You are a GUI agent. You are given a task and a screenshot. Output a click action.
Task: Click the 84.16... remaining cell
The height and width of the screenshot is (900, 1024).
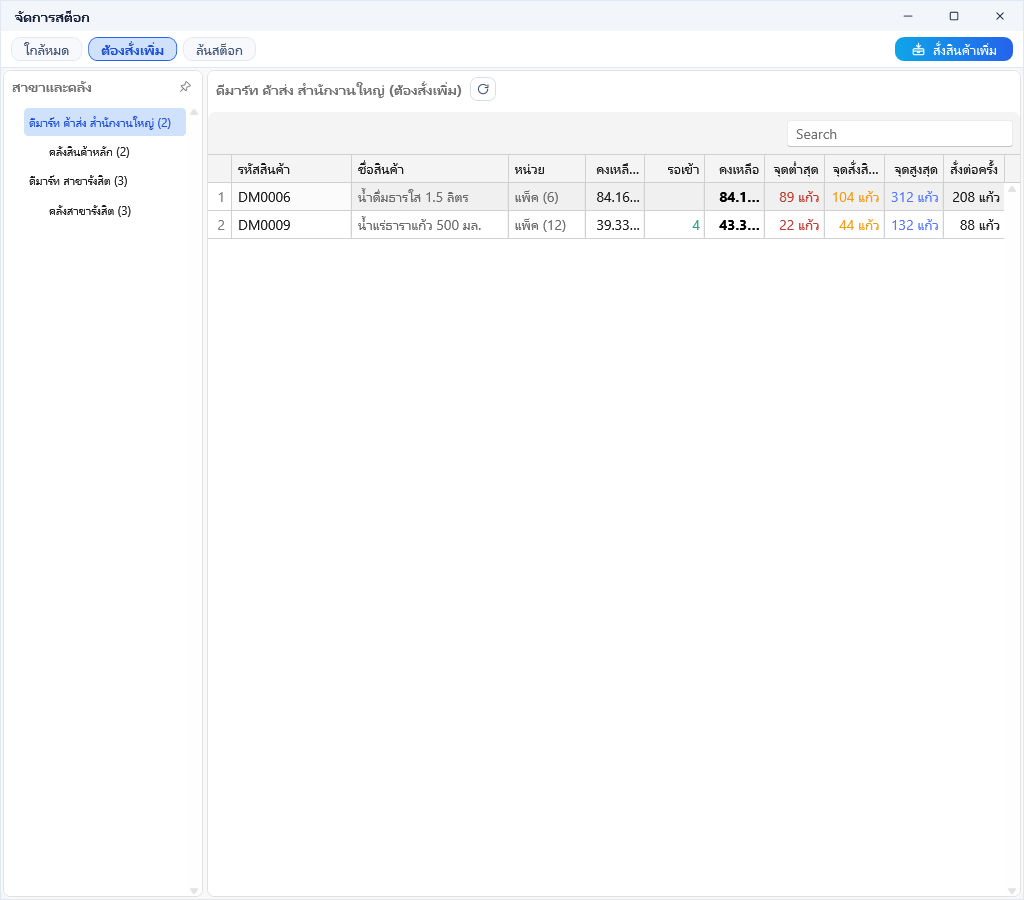615,197
